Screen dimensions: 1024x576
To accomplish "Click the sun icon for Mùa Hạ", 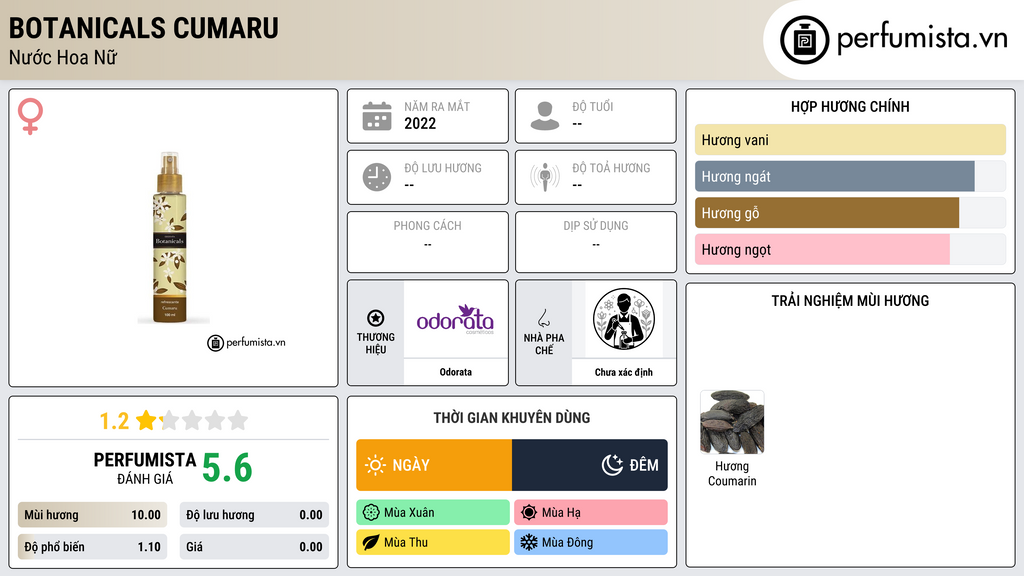I will click(529, 513).
